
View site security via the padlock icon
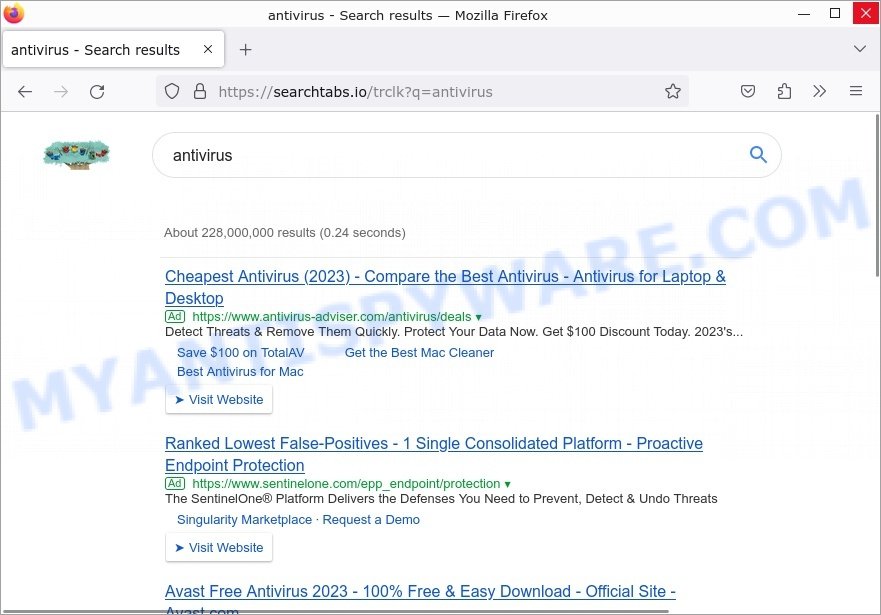coord(199,91)
